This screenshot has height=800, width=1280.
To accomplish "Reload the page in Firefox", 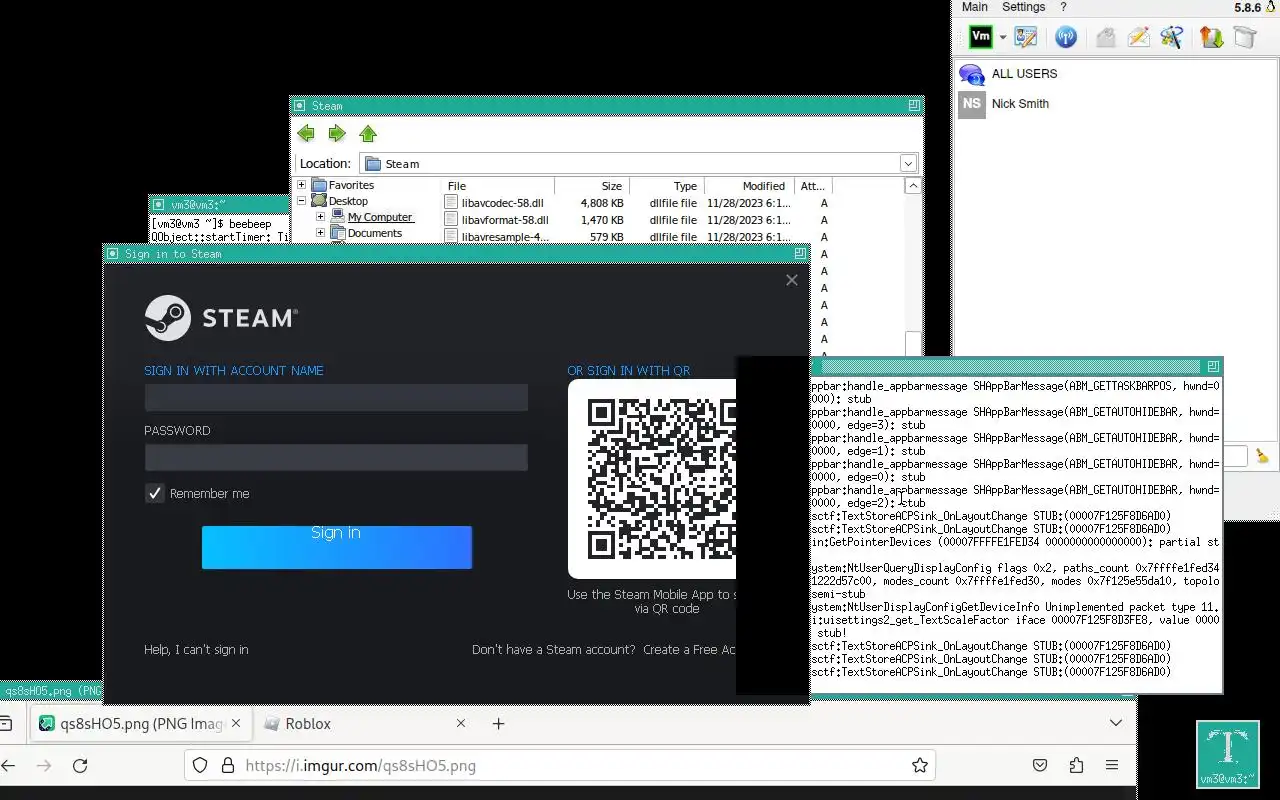I will pos(80,766).
